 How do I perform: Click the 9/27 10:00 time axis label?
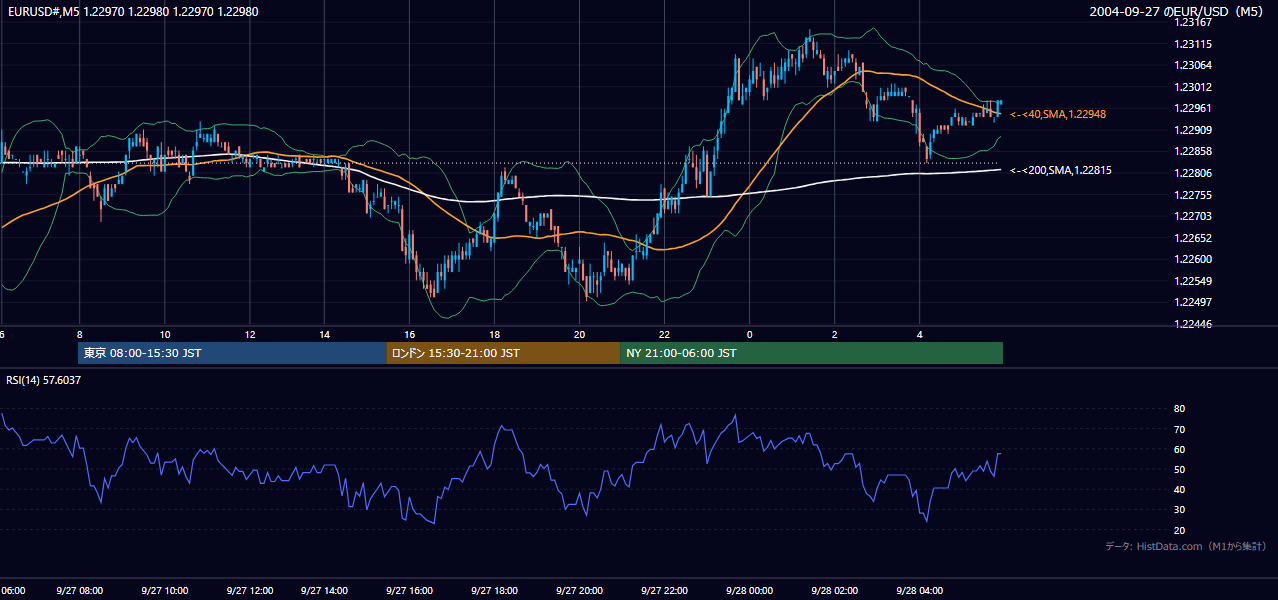click(165, 591)
